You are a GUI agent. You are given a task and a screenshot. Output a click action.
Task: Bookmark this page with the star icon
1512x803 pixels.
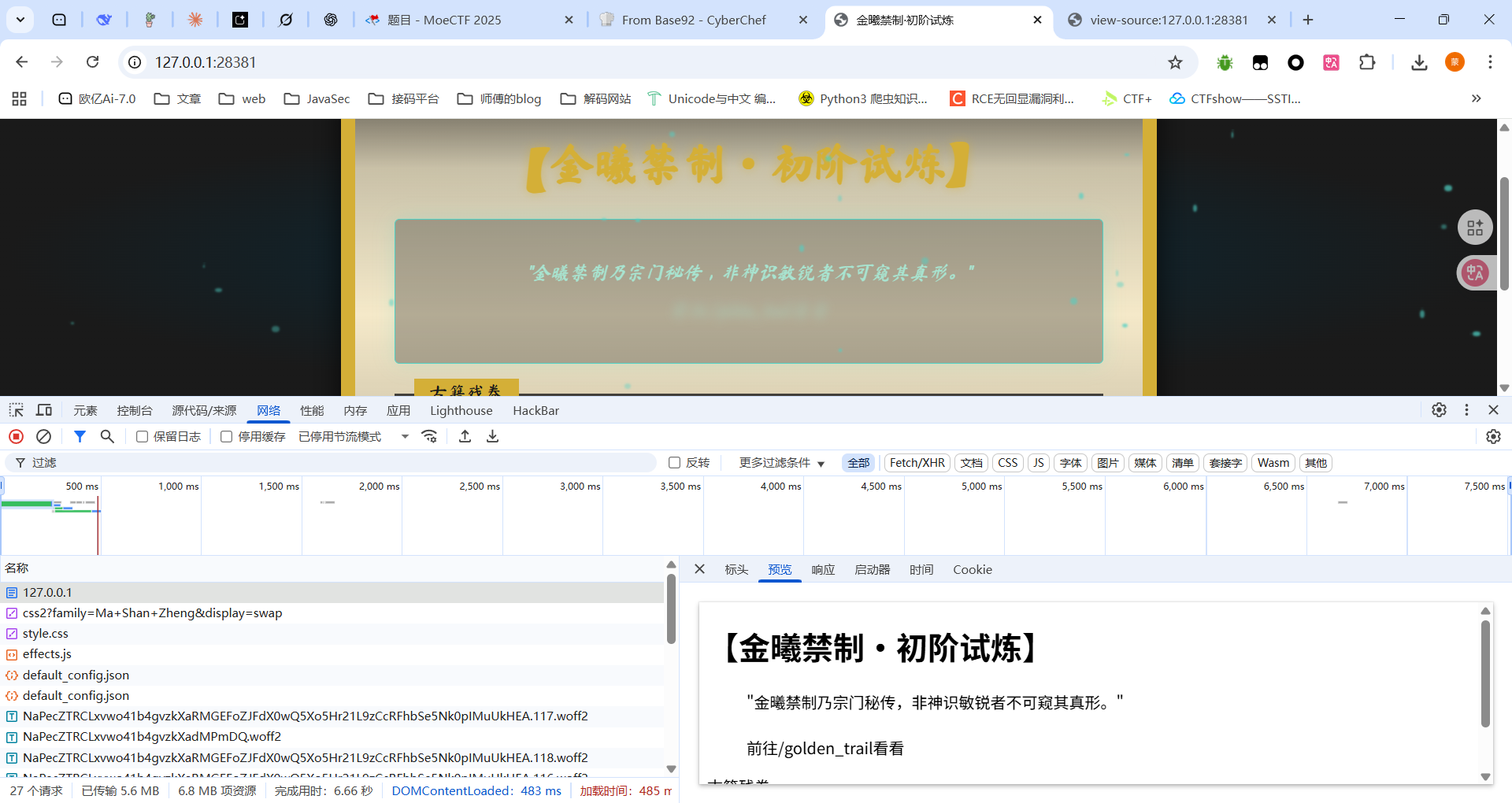pos(1175,62)
